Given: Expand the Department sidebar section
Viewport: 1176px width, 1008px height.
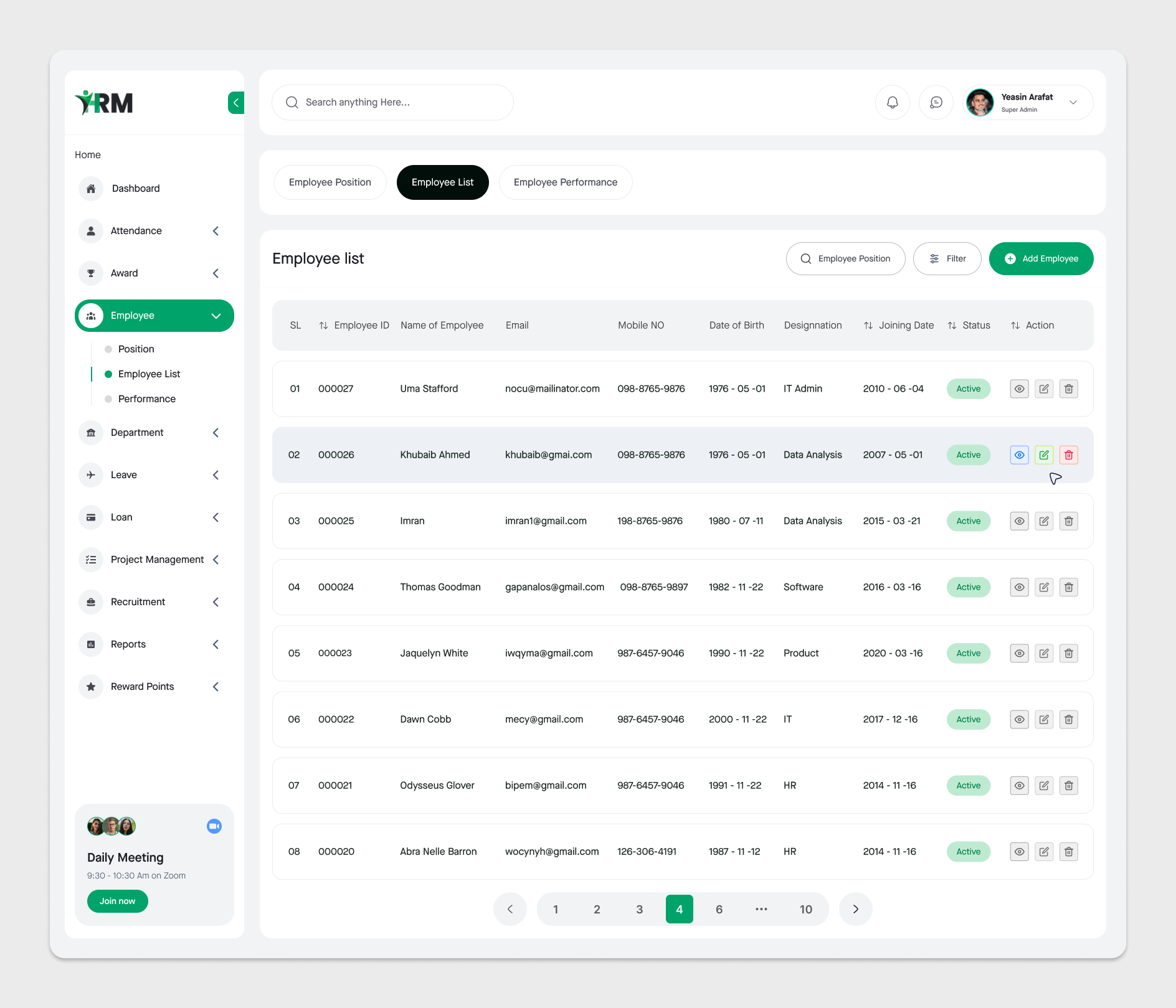Looking at the screenshot, I should click(216, 432).
